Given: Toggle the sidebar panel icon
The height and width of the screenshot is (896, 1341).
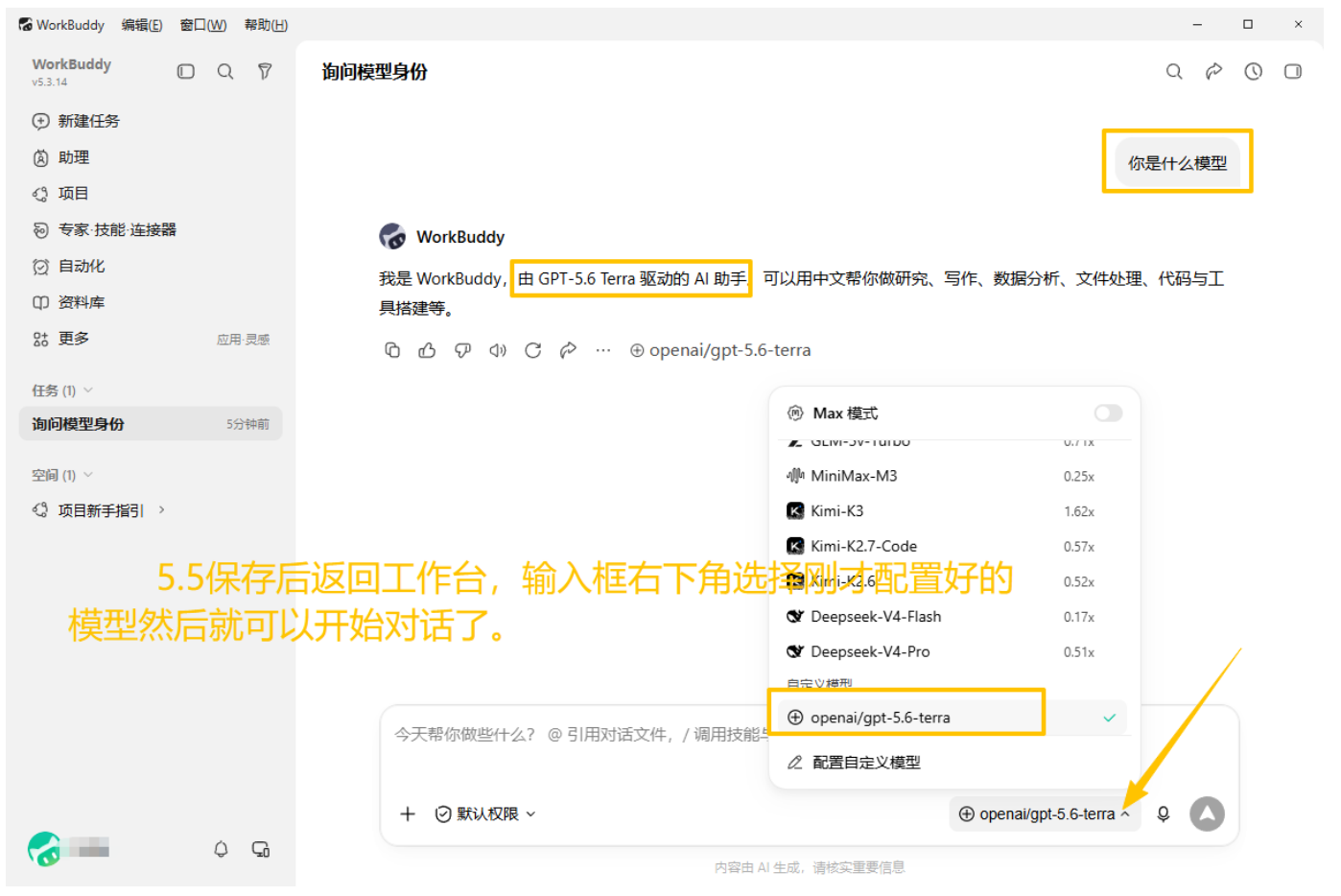Looking at the screenshot, I should 186,71.
